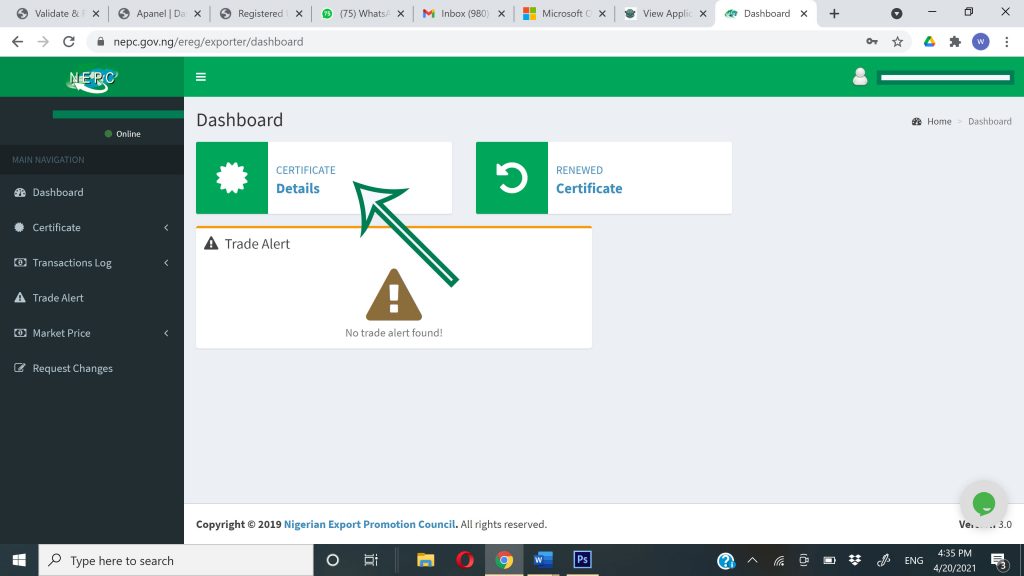Click the Certificate Details gear icon
Screen dimensions: 1024x576
[x=232, y=178]
